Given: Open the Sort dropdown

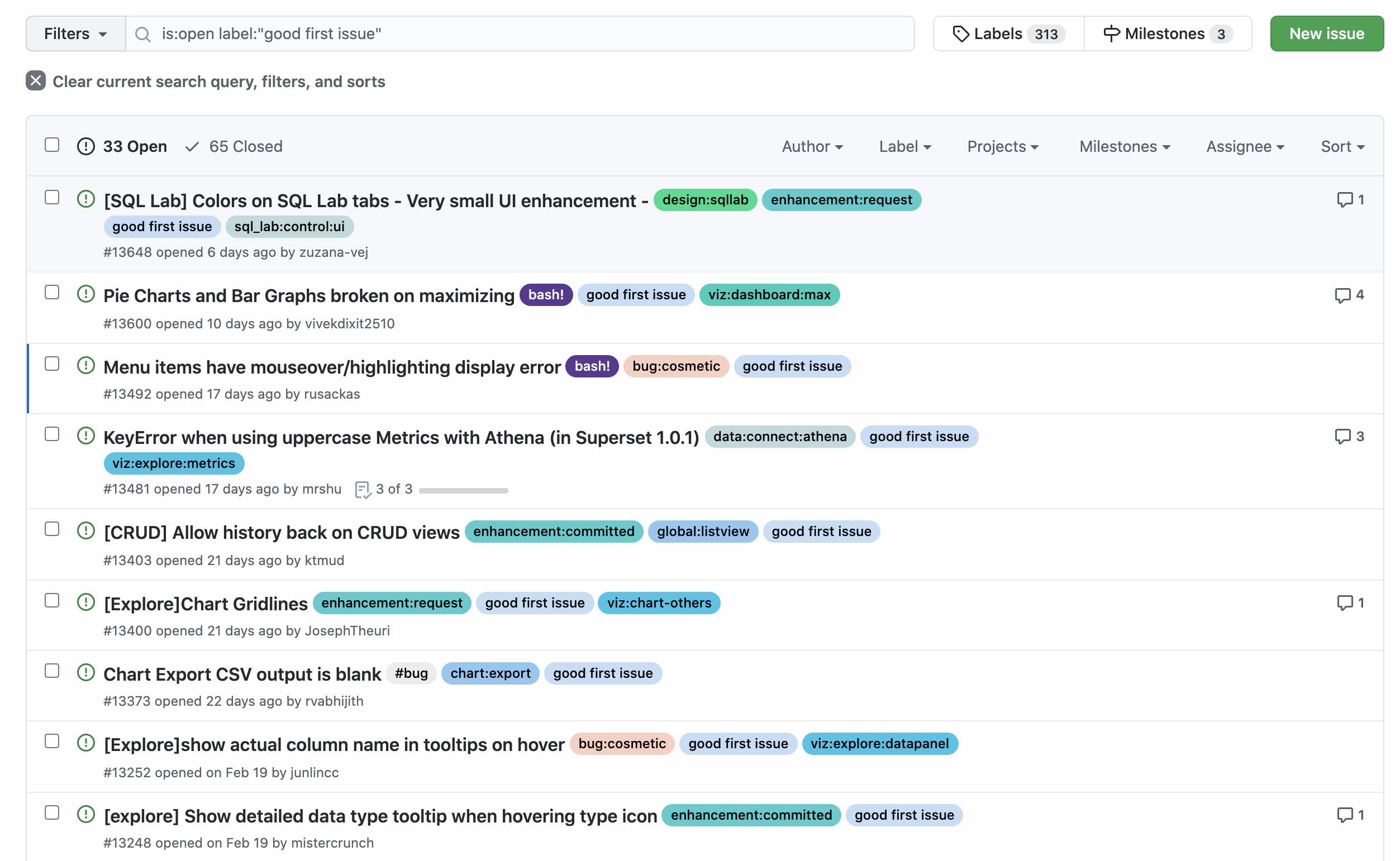Looking at the screenshot, I should 1341,147.
